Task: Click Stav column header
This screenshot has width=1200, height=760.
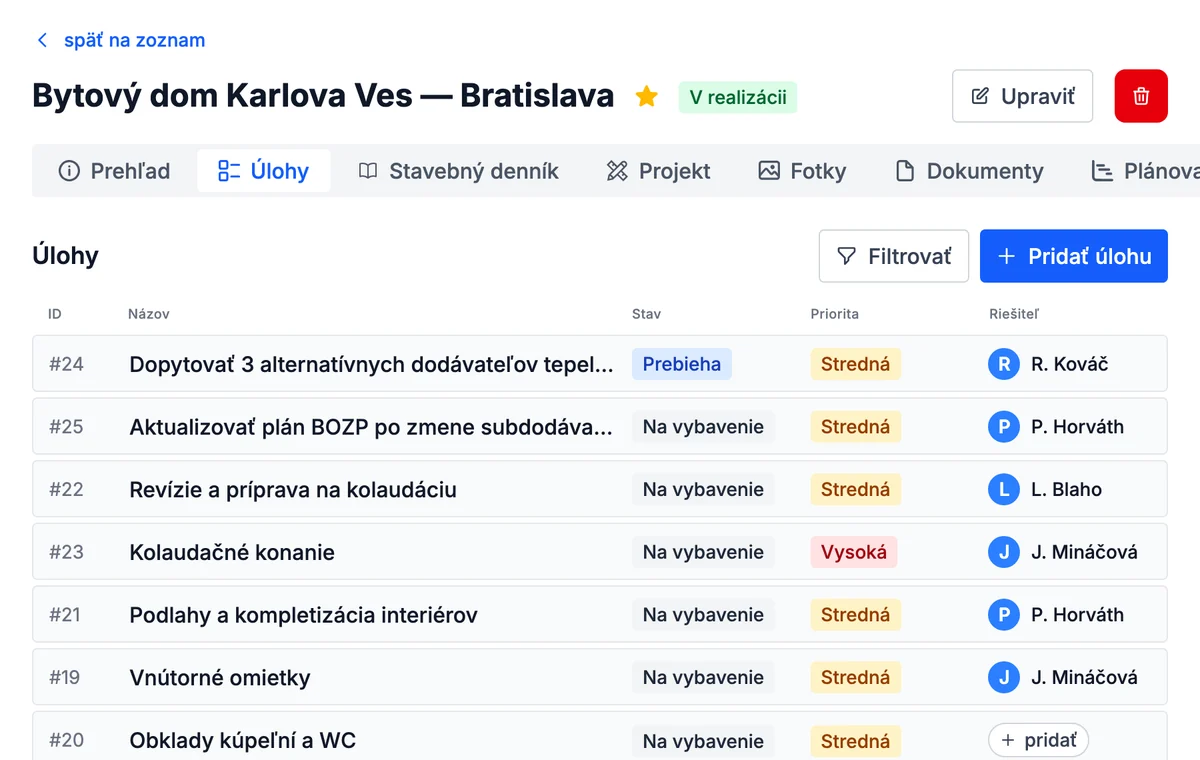Action: click(646, 314)
